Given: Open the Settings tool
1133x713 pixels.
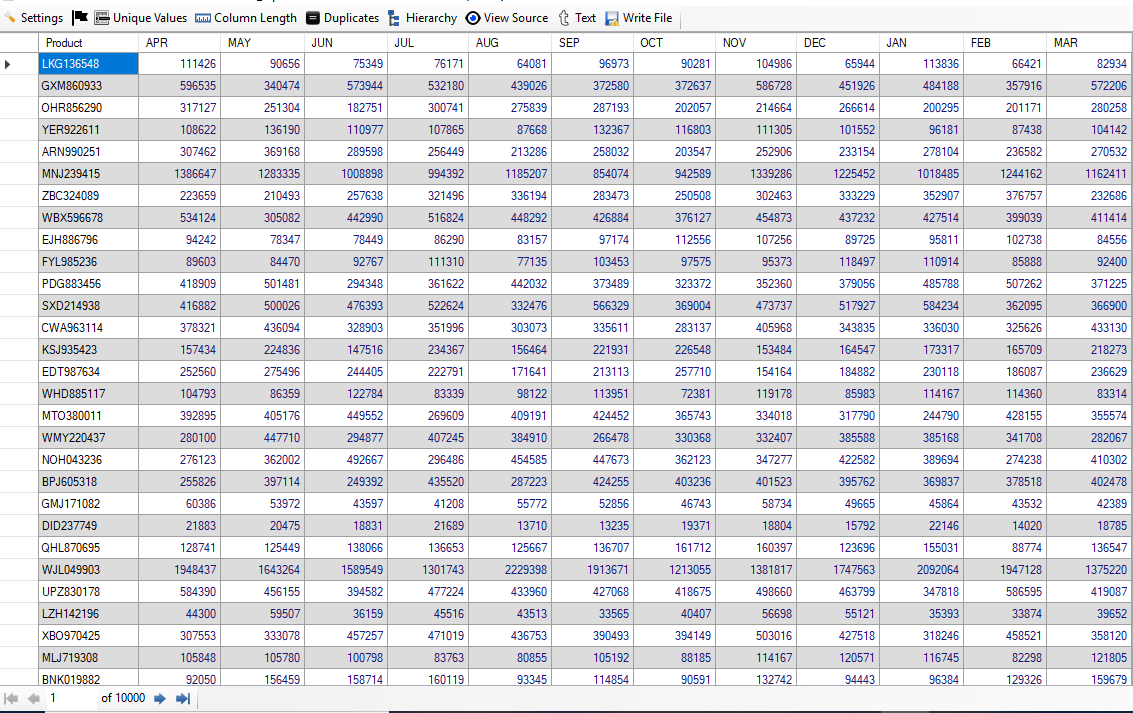Looking at the screenshot, I should pos(33,18).
